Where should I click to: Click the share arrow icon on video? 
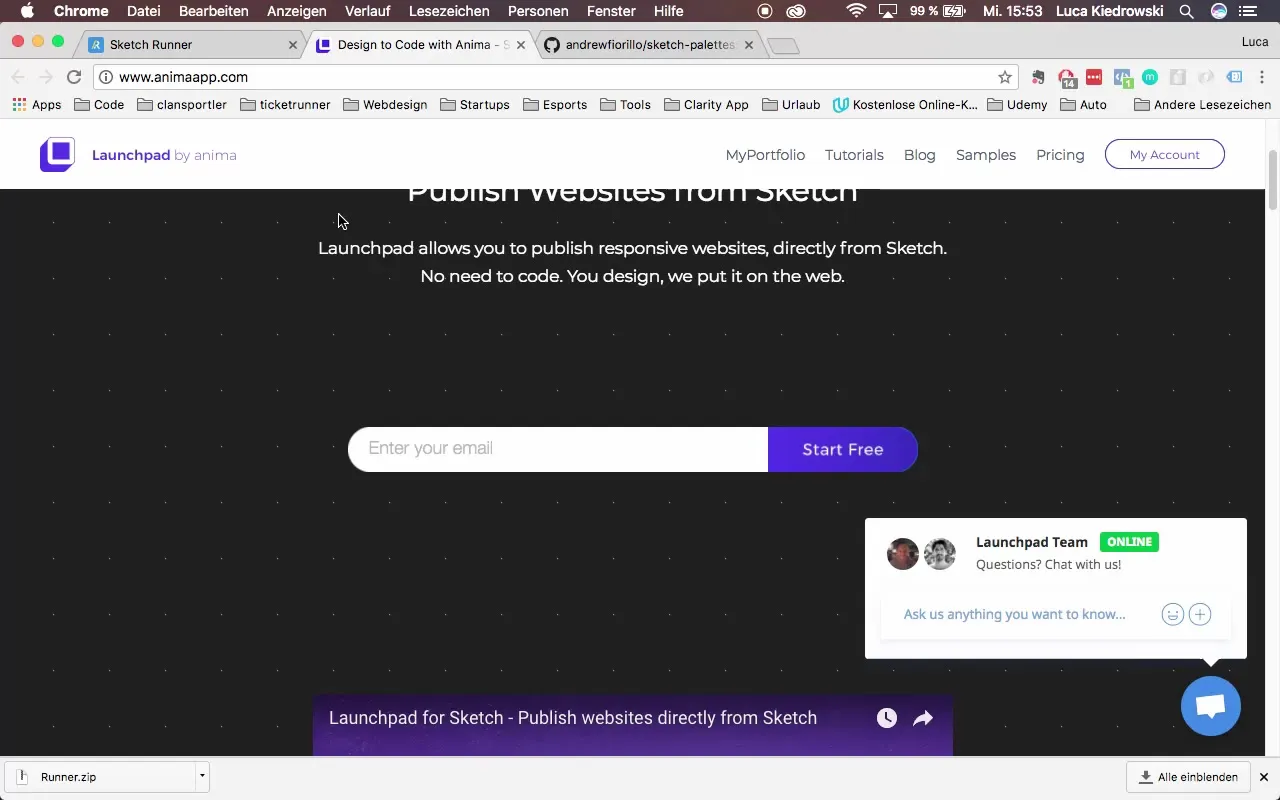pos(923,718)
